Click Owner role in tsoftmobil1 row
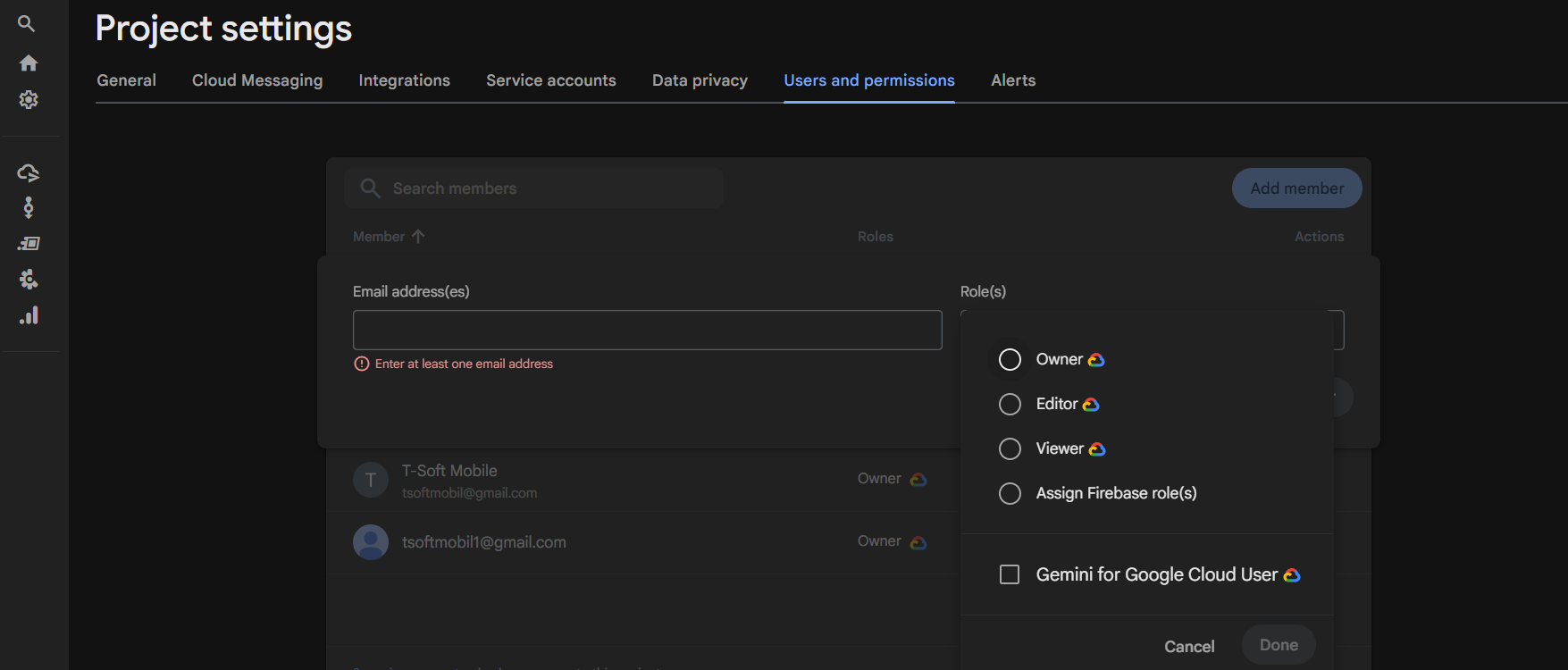 tap(879, 541)
